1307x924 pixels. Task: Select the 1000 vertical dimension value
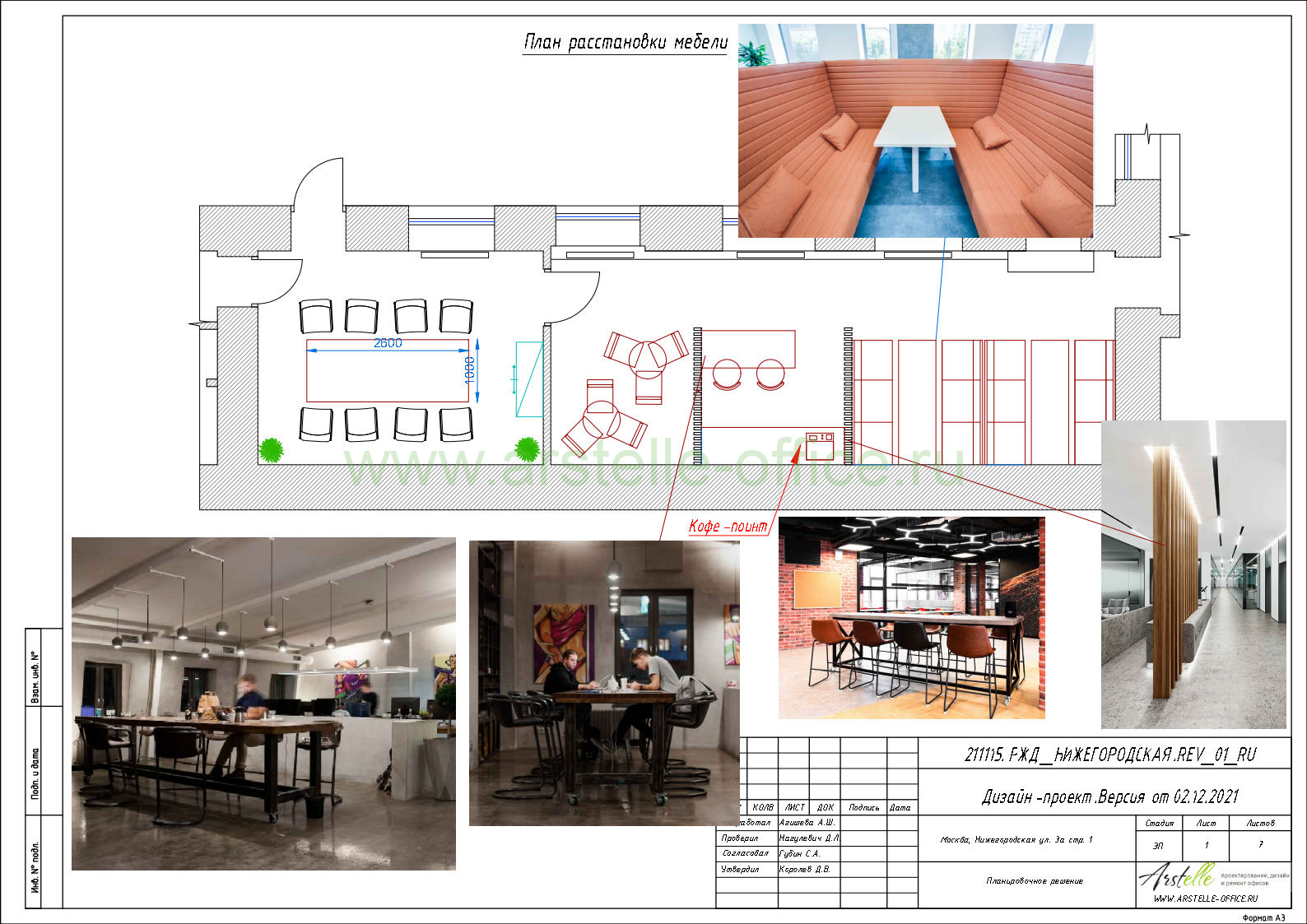[x=470, y=370]
